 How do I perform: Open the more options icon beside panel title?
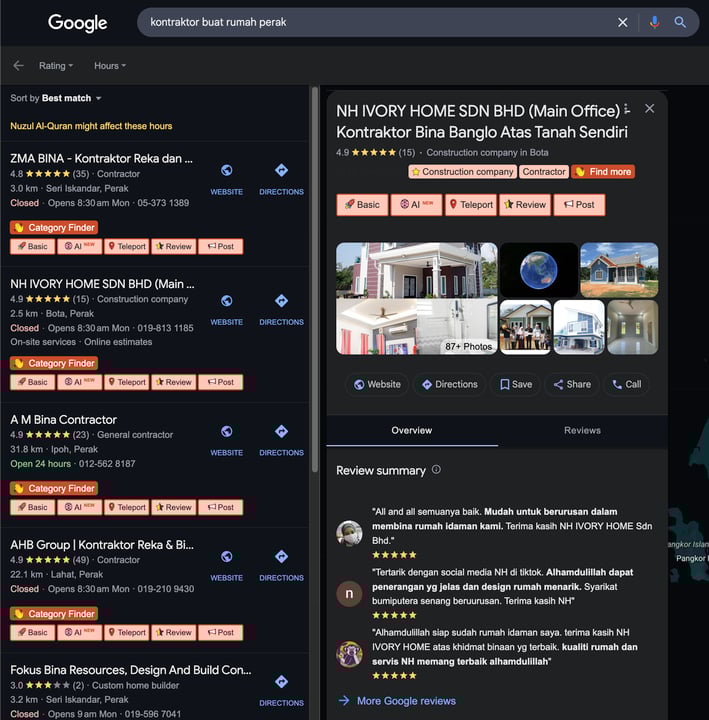[627, 110]
